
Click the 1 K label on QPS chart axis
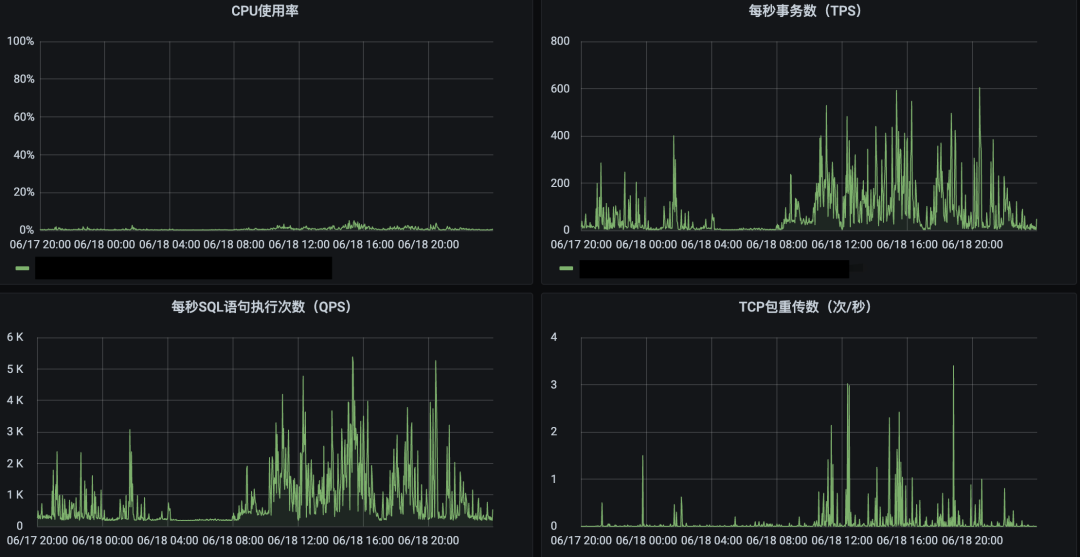(16, 494)
